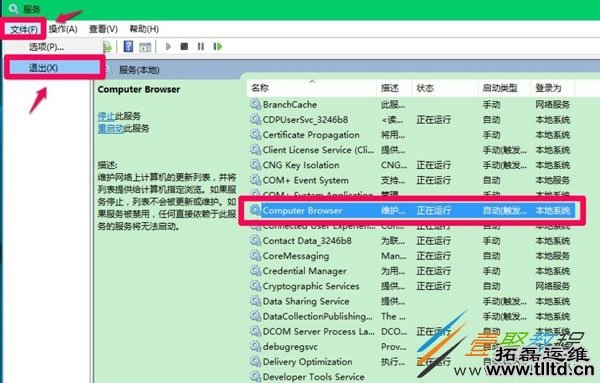Viewport: 600px width, 383px height.
Task: Choose 退出(X) to exit
Action: point(55,68)
